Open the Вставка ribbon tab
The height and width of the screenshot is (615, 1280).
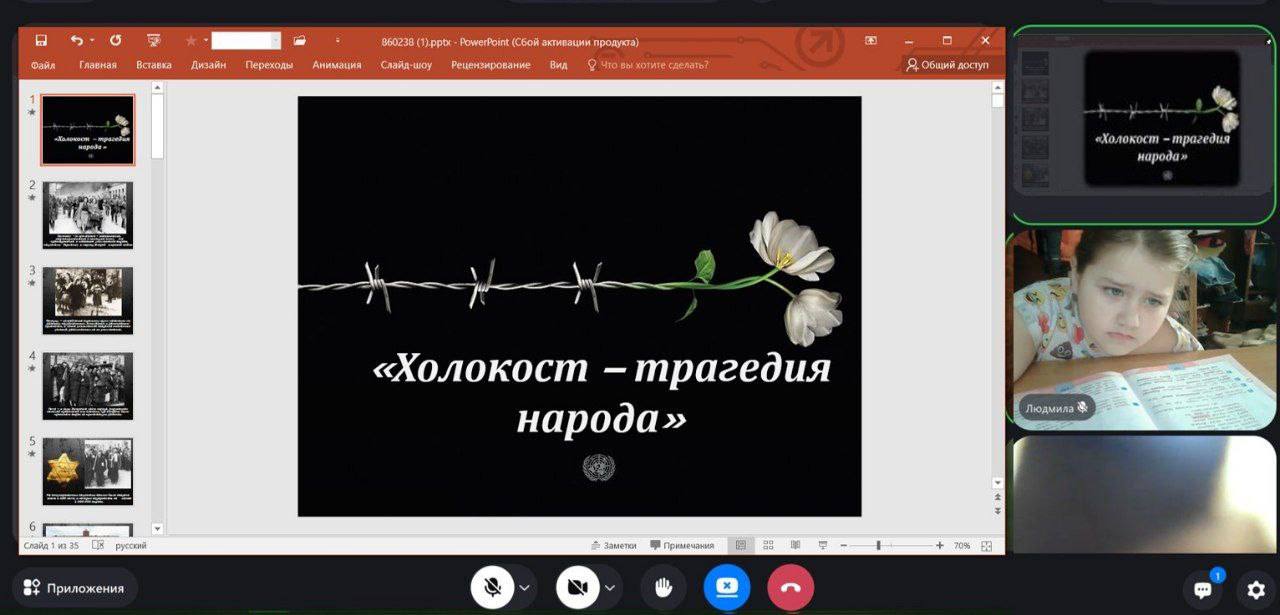tap(153, 65)
